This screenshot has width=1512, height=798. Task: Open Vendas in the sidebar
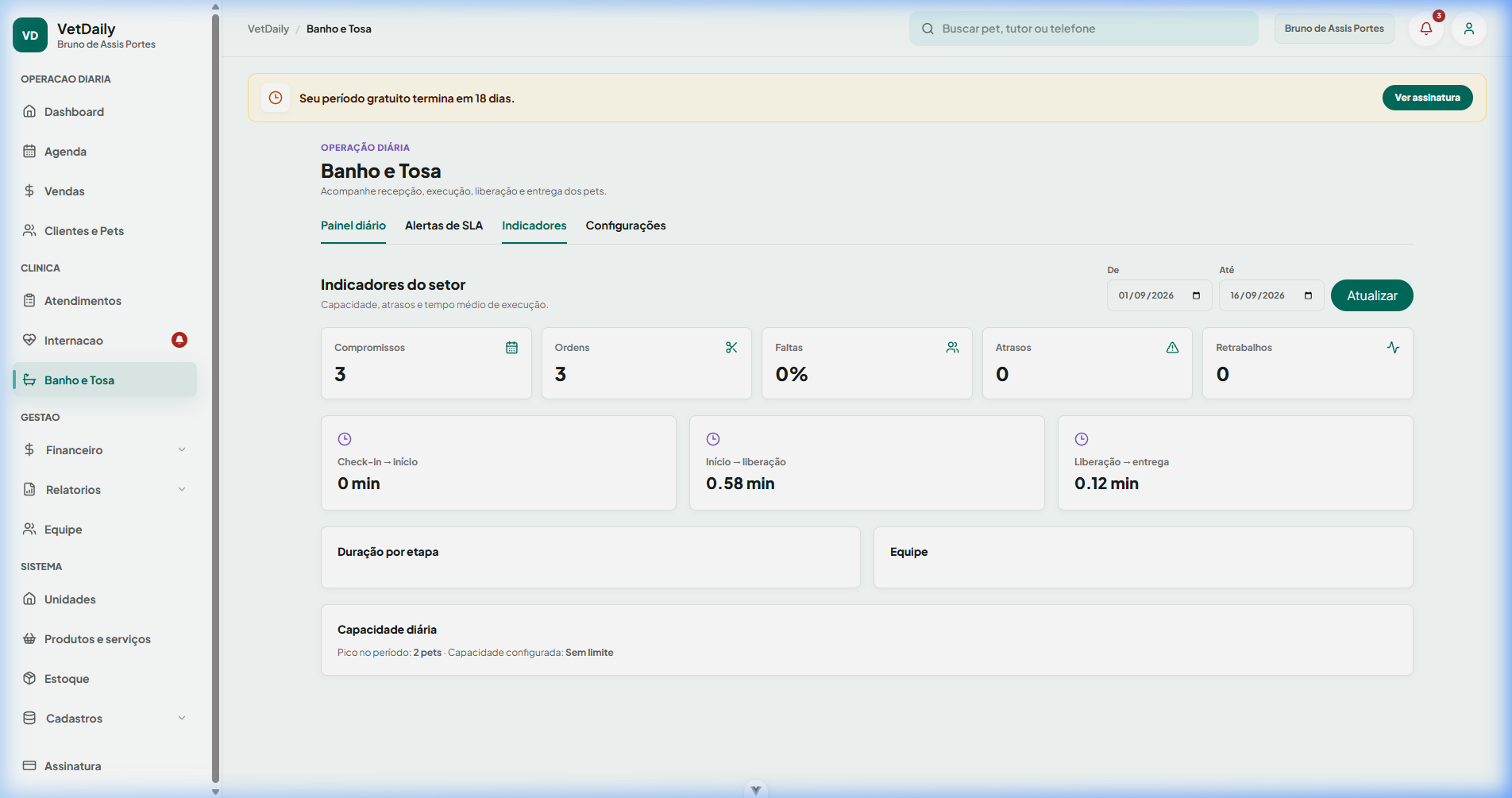[105, 191]
